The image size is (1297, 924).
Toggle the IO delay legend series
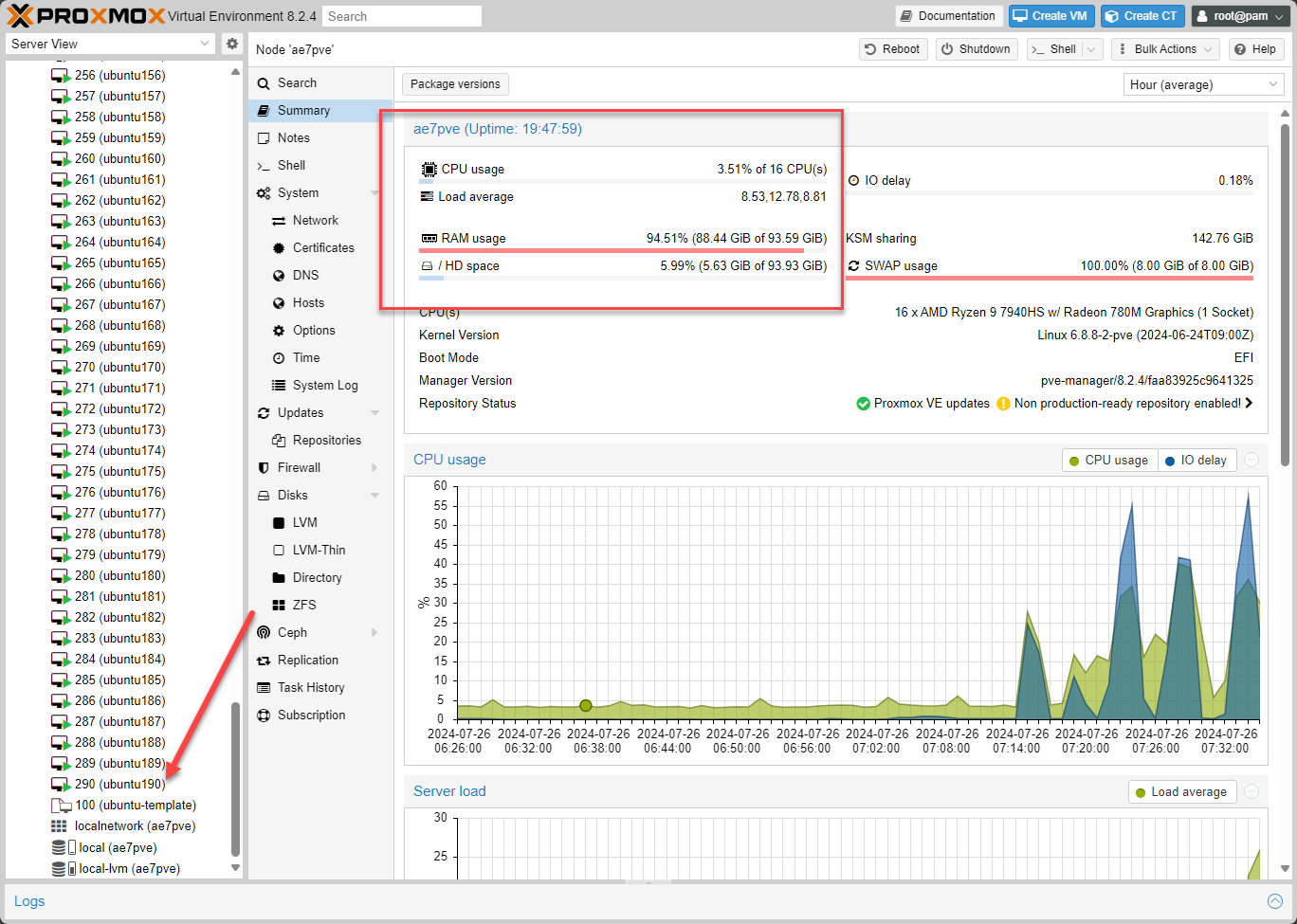pyautogui.click(x=1195, y=461)
